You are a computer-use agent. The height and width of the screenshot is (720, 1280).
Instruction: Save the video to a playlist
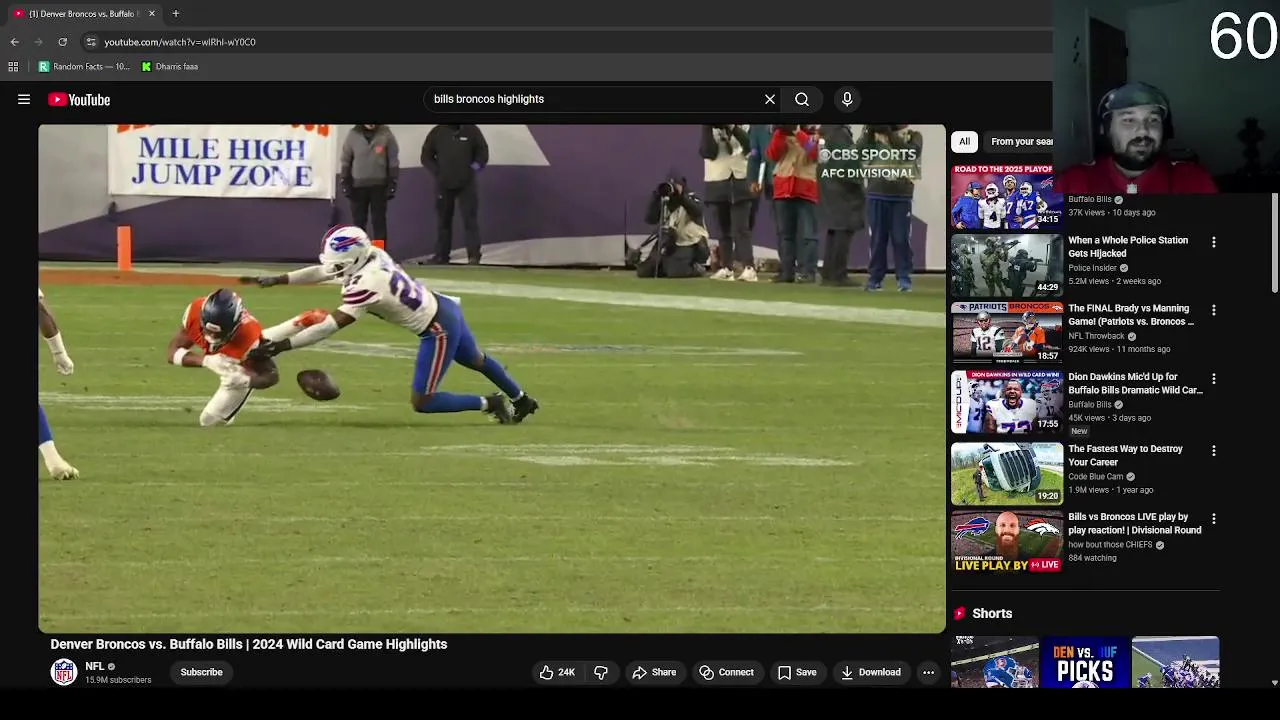point(797,672)
